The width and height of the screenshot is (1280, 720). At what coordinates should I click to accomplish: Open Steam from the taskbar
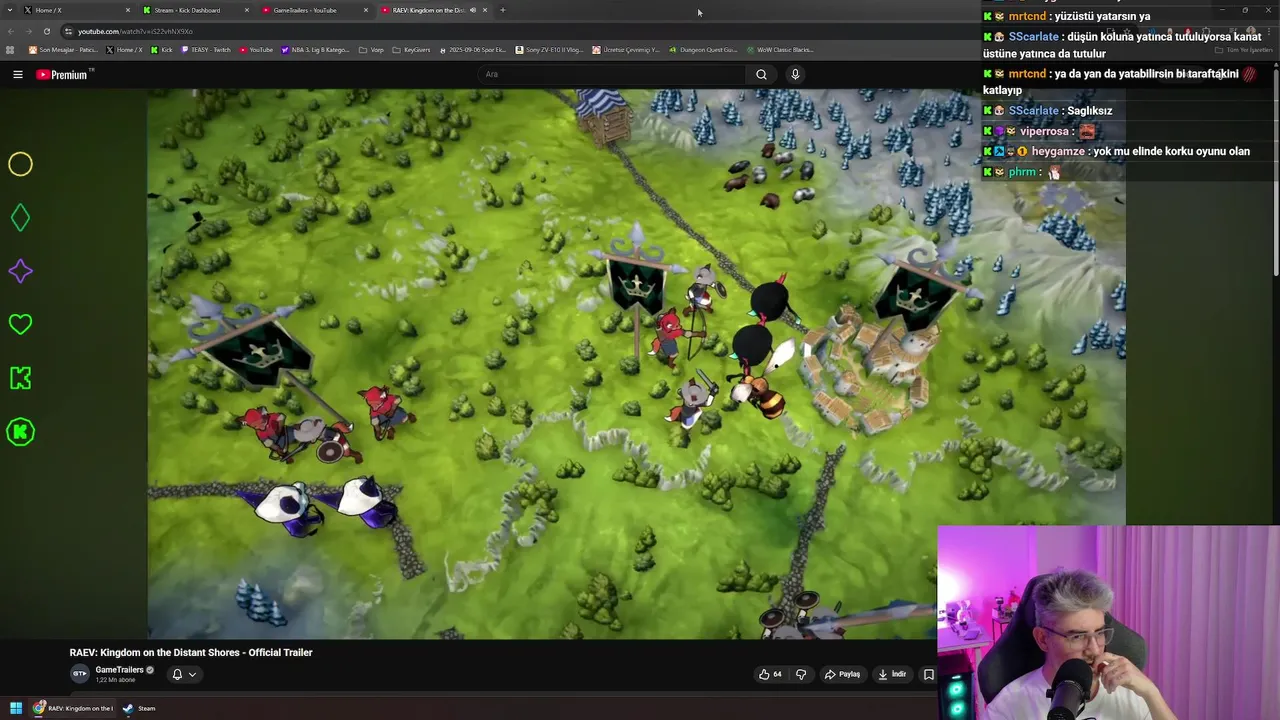140,708
